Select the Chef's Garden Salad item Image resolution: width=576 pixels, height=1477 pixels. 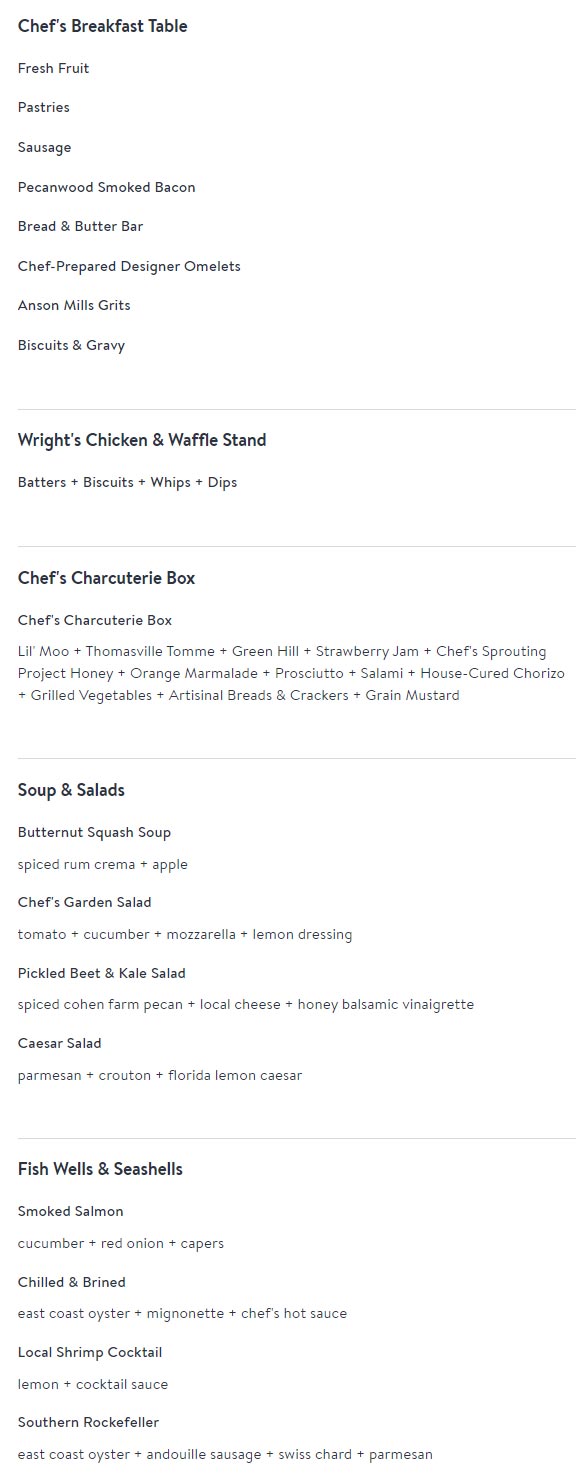coord(84,902)
